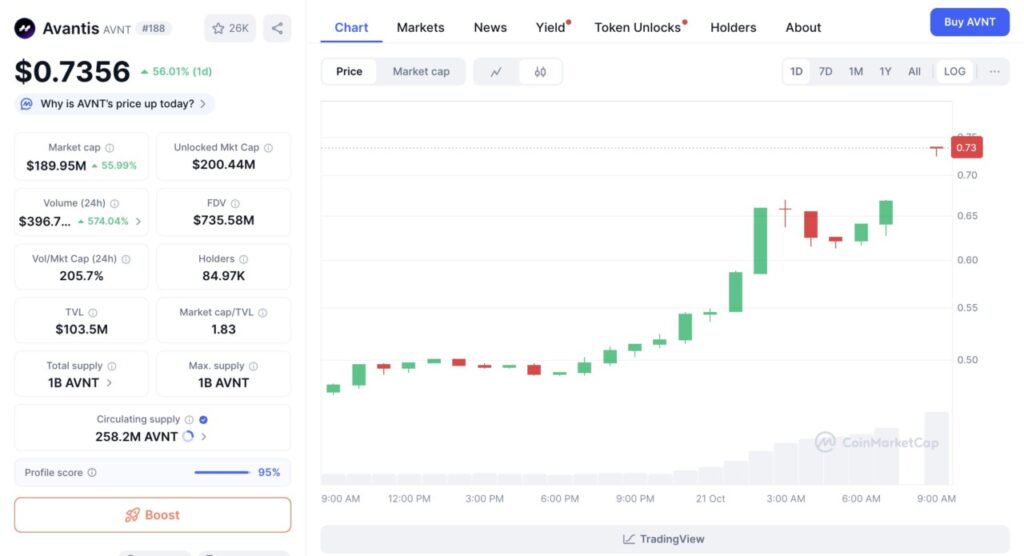Select the Market cap chart toggle

421,72
